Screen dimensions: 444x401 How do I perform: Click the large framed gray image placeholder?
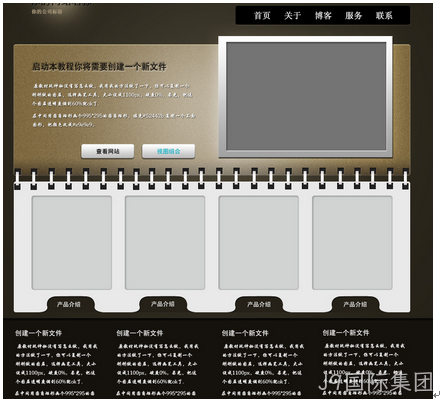pos(306,97)
